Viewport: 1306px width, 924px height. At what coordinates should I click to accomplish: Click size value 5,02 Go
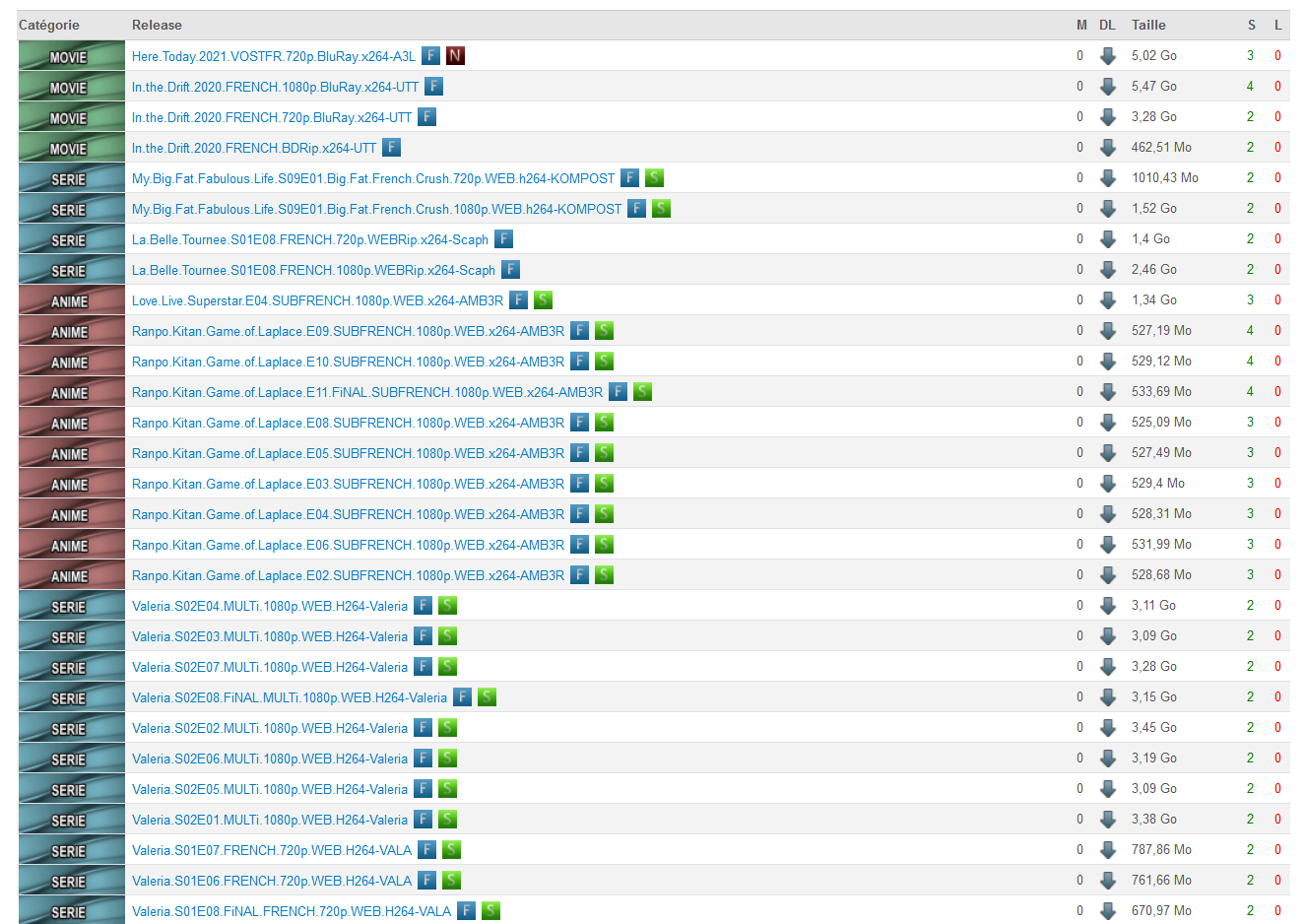tap(1154, 56)
